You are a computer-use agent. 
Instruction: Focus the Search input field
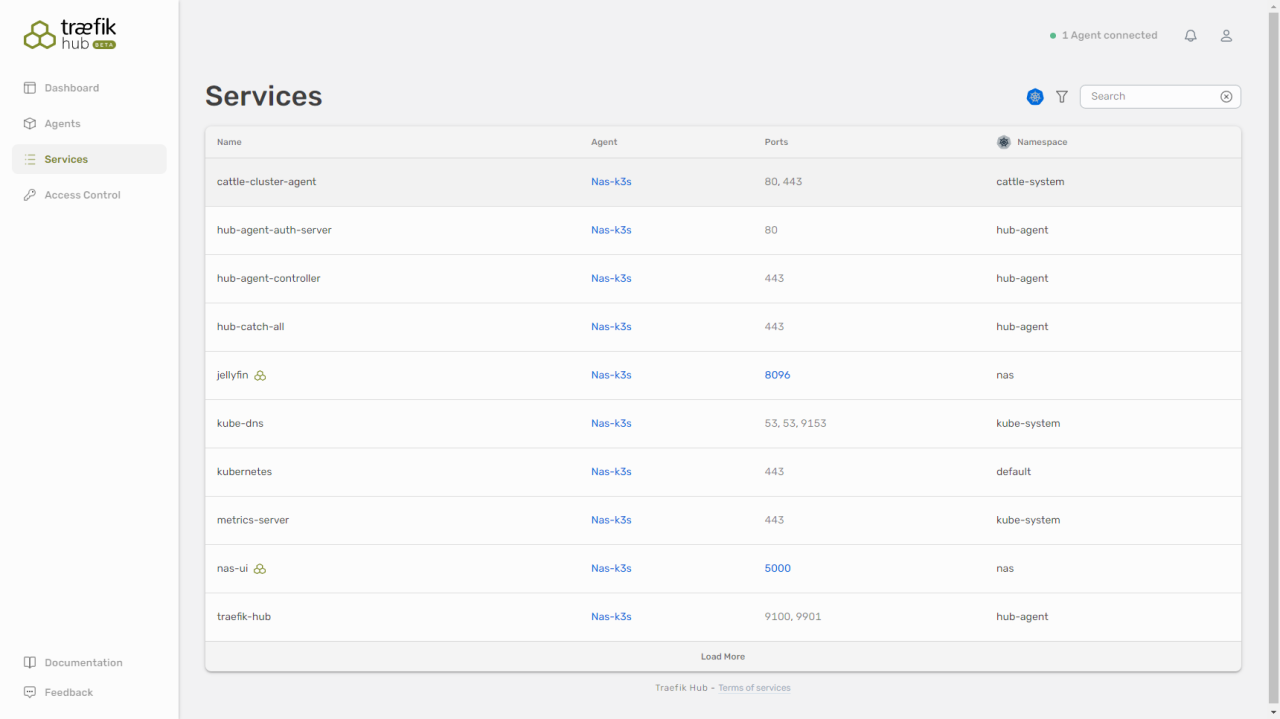(x=1150, y=97)
